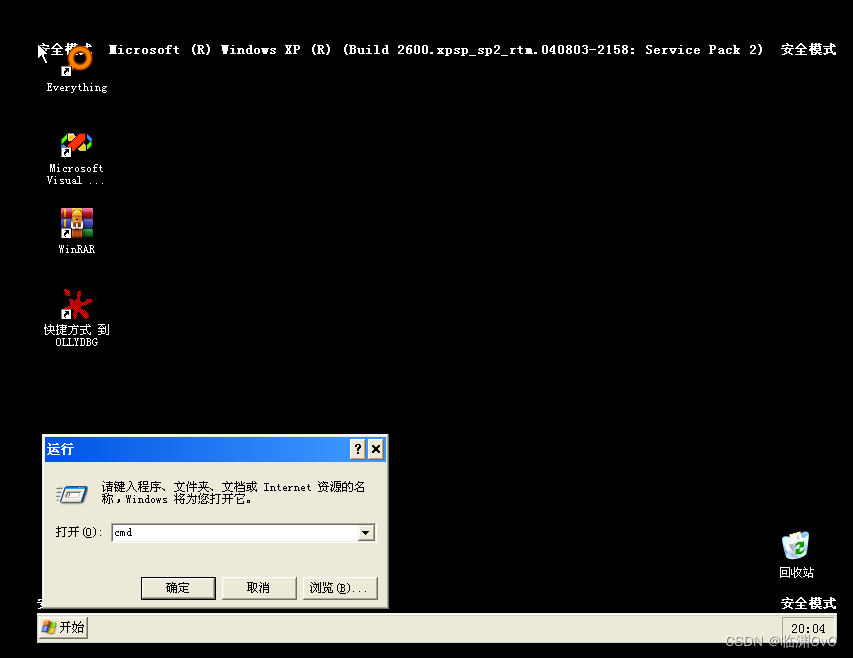Select the WinRAR label text

click(77, 250)
